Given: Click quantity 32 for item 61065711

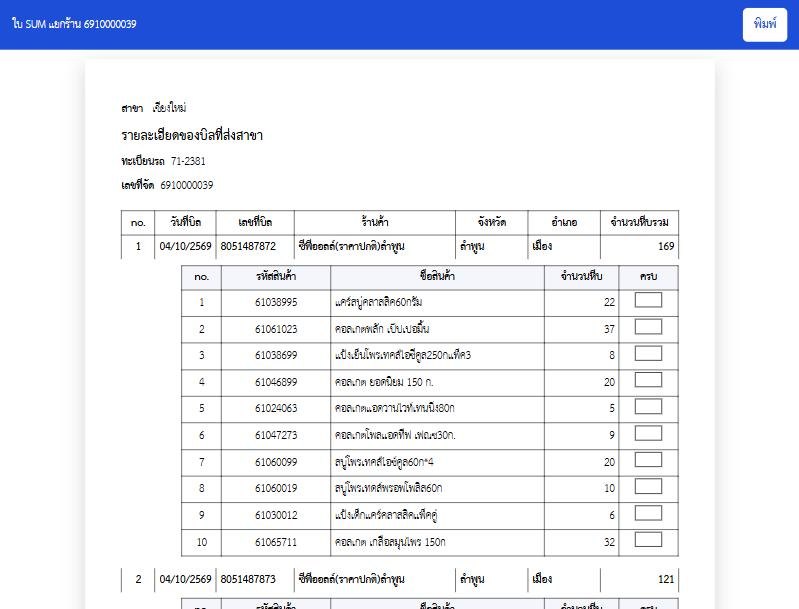Looking at the screenshot, I should (x=609, y=542).
